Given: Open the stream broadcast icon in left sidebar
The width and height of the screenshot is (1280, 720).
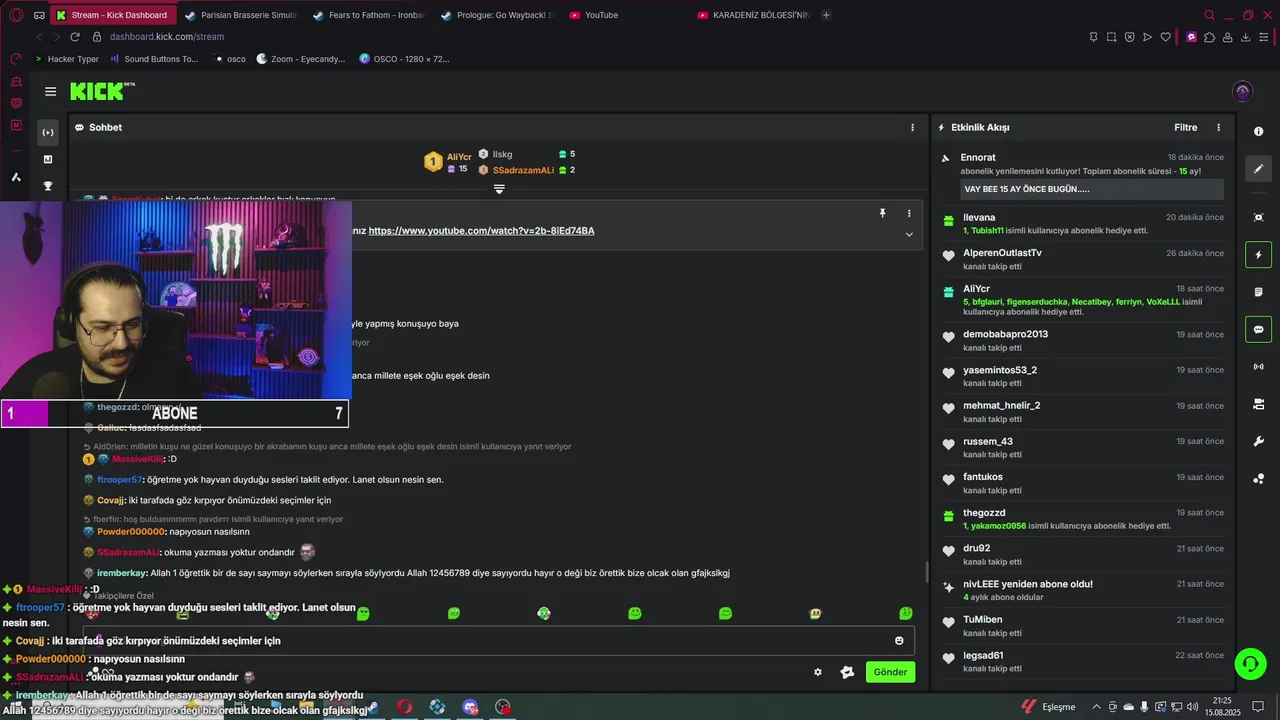Looking at the screenshot, I should [x=48, y=132].
